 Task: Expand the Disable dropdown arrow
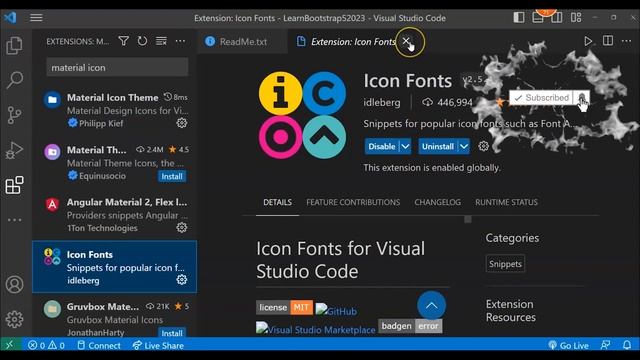[405, 147]
